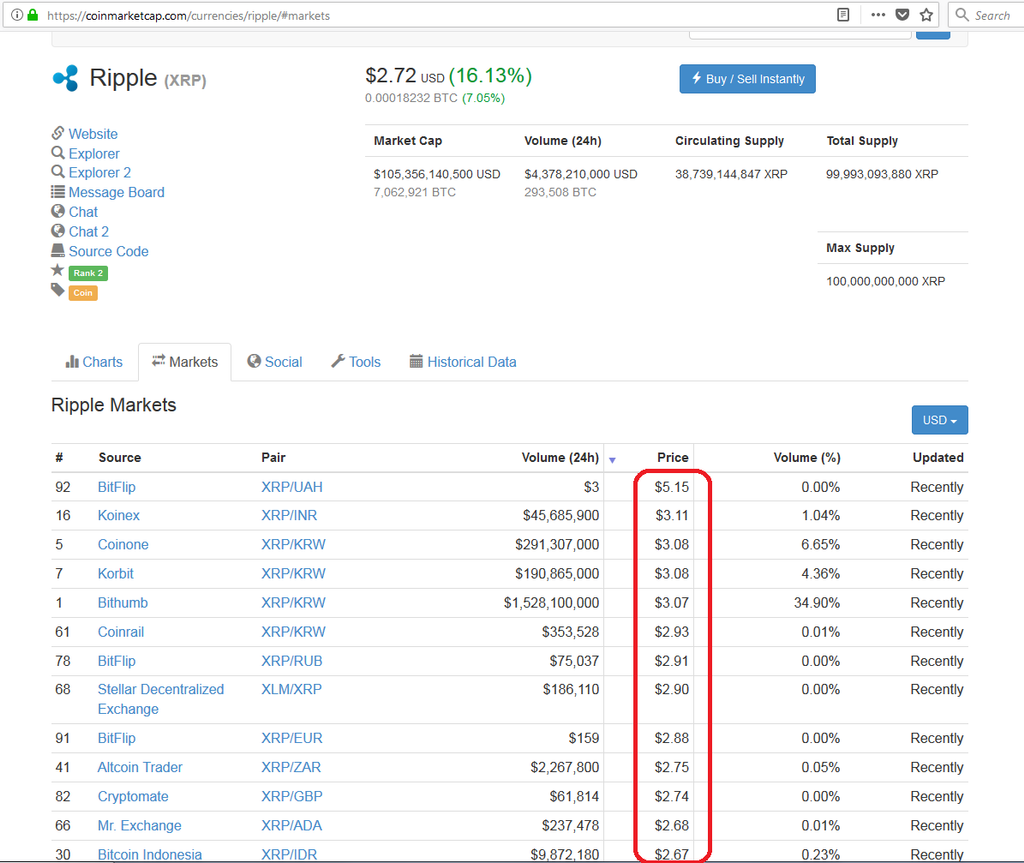This screenshot has width=1024, height=863.
Task: Select the $105,356,140,500 USD market cap value
Action: (437, 174)
